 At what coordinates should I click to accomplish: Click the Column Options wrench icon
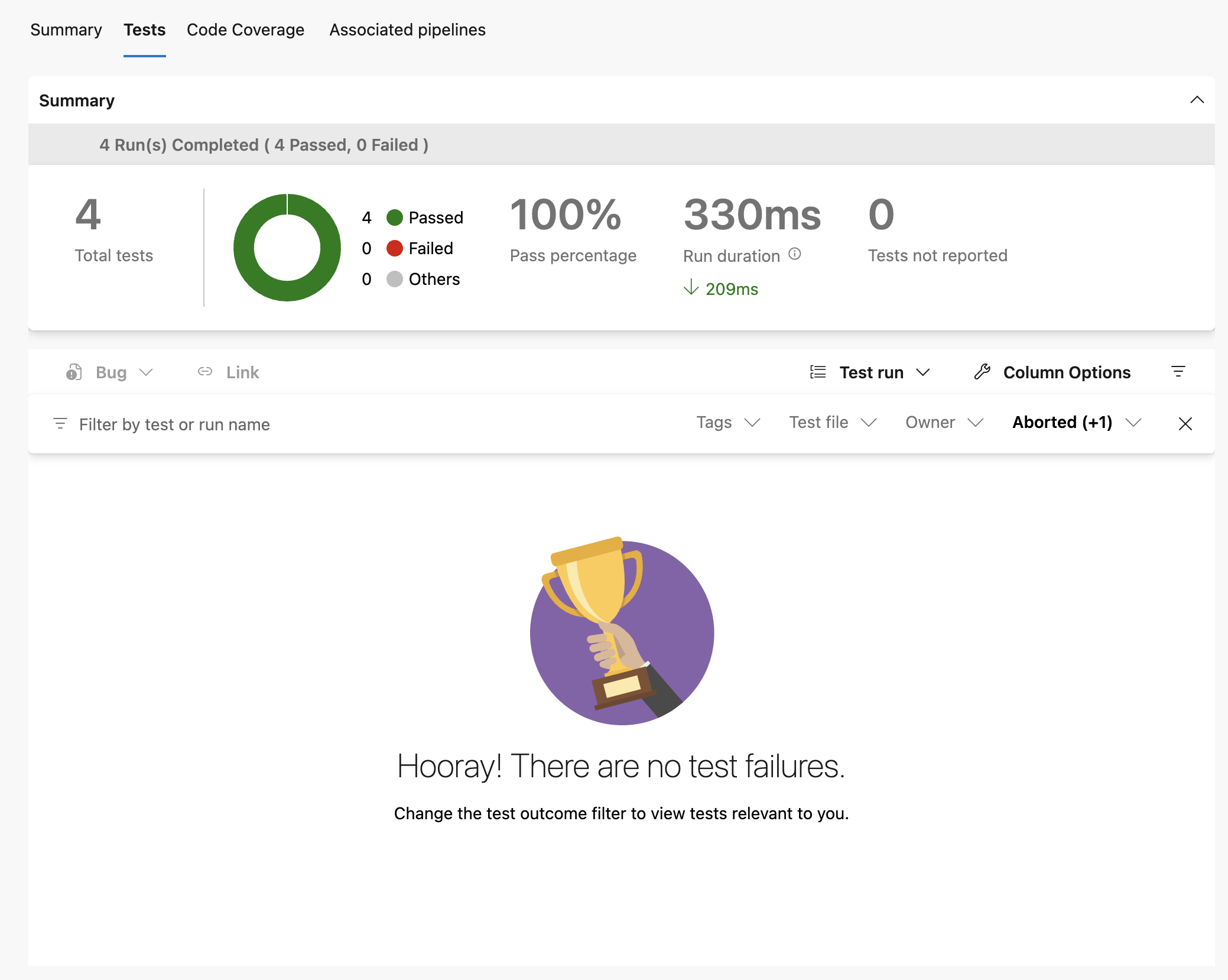tap(982, 372)
